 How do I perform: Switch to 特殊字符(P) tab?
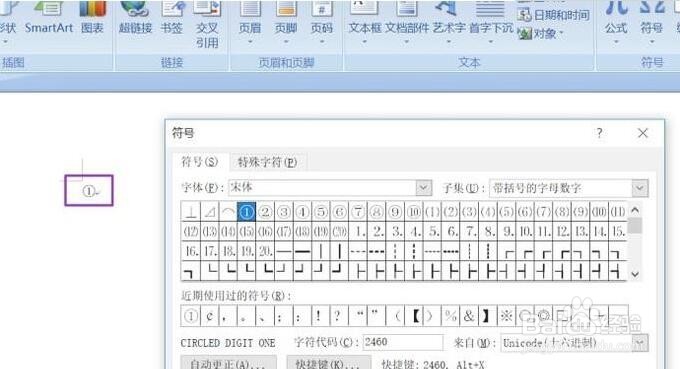(x=268, y=162)
